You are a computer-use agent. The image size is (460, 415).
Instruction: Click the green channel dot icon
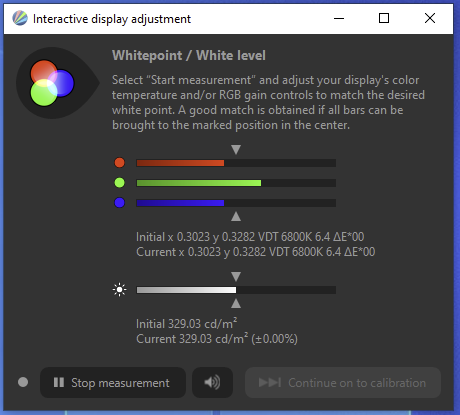119,183
